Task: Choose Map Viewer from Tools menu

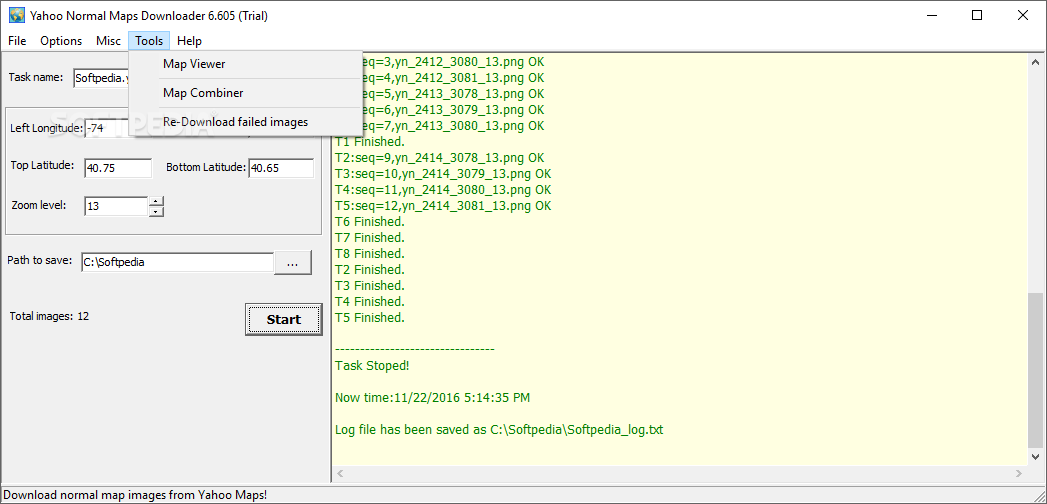Action: [246, 64]
